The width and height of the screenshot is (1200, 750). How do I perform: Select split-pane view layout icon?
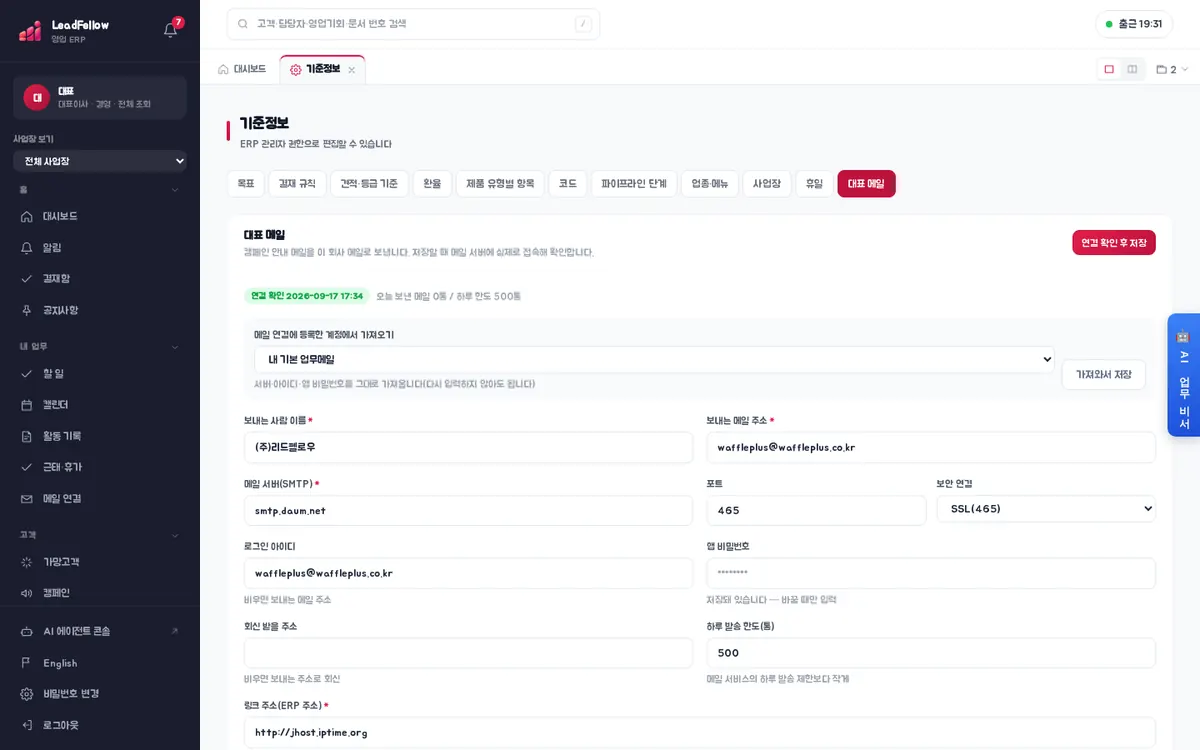(x=1132, y=69)
